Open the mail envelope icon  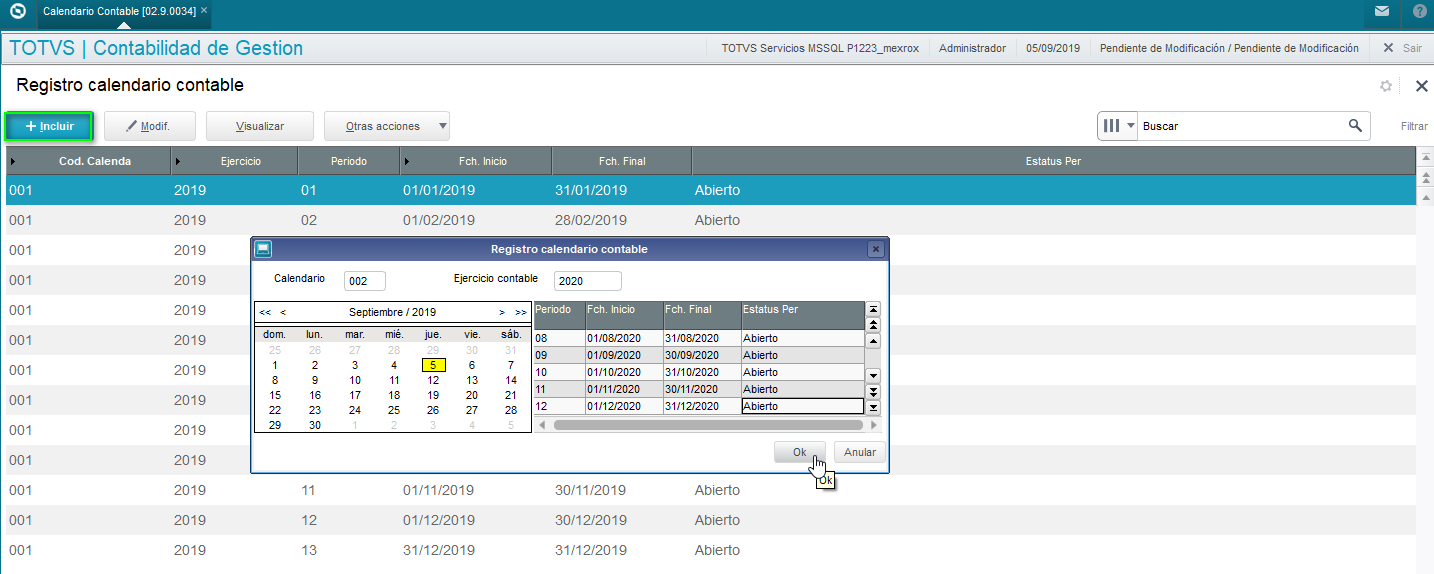[x=1381, y=11]
